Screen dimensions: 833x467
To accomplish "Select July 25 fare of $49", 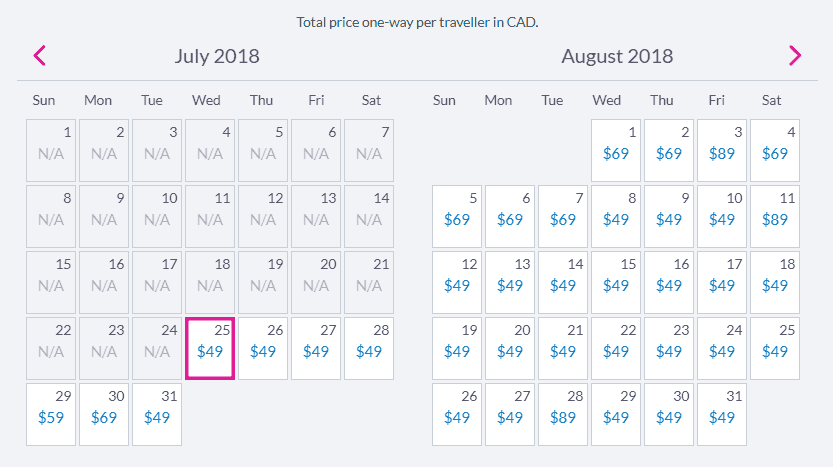I will [210, 349].
